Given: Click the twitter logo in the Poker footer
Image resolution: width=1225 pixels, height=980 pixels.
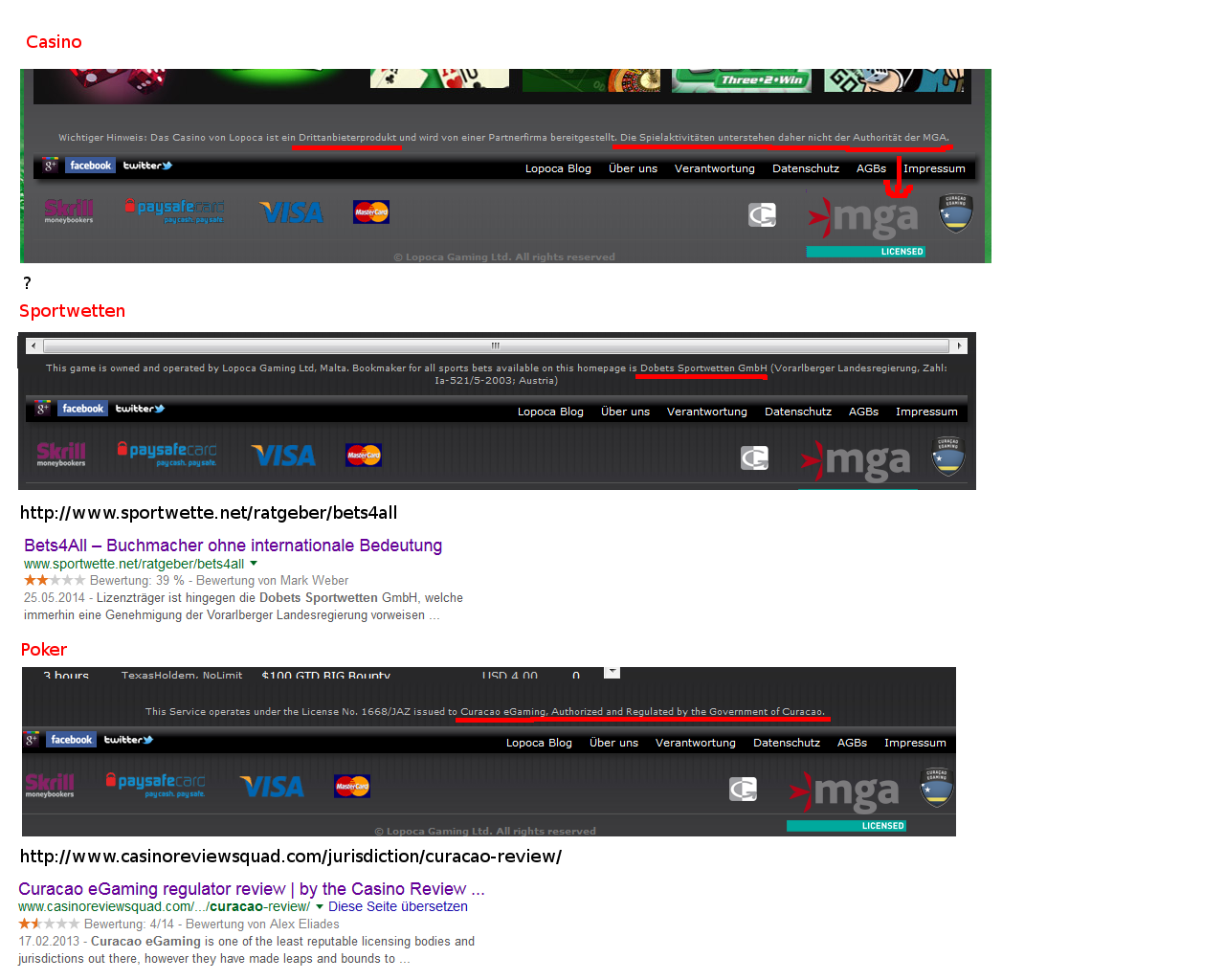Looking at the screenshot, I should pos(128,740).
